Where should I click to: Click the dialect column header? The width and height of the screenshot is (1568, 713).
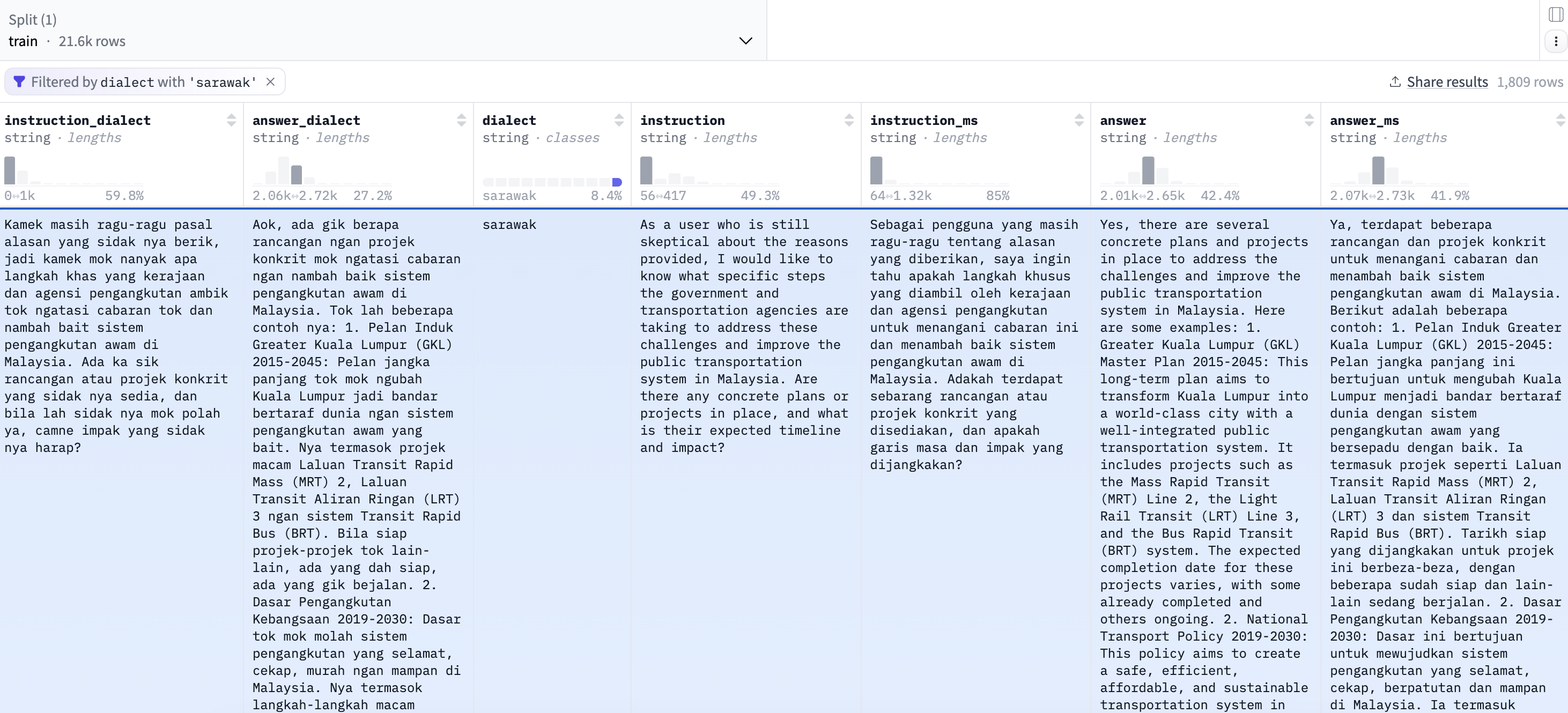coord(509,121)
